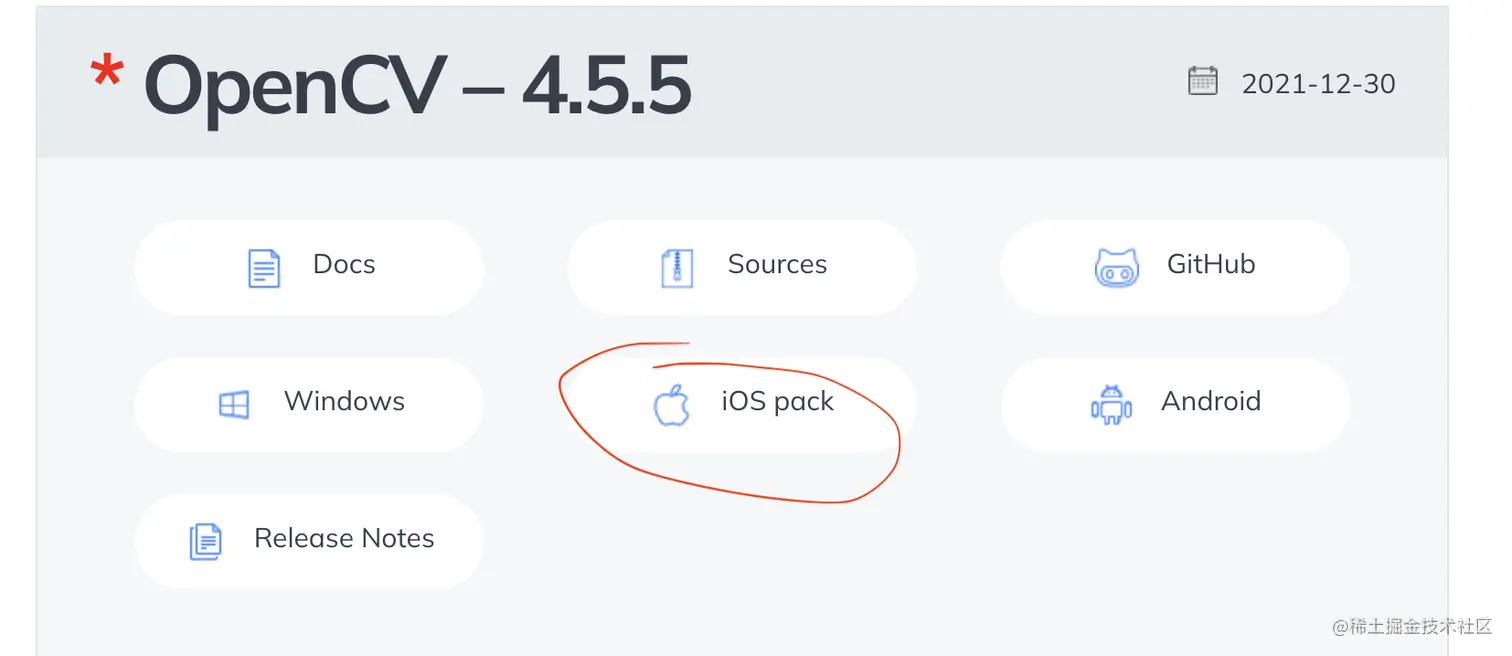The image size is (1512, 656).
Task: Click the Sources zip archive icon
Action: (x=677, y=268)
